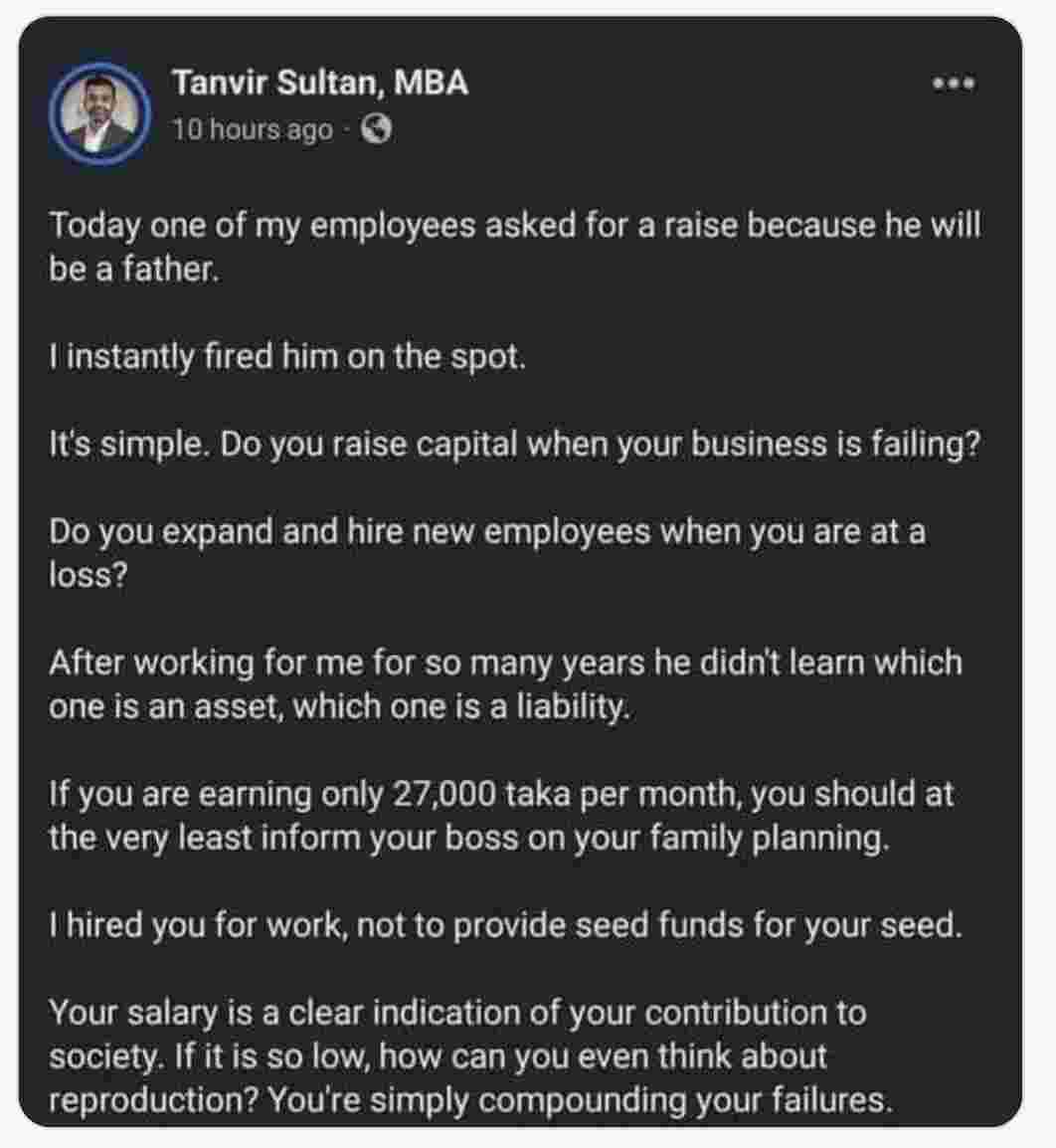Open the '10 hours ago' timestamp link
The height and width of the screenshot is (1148, 1056).
tap(253, 129)
